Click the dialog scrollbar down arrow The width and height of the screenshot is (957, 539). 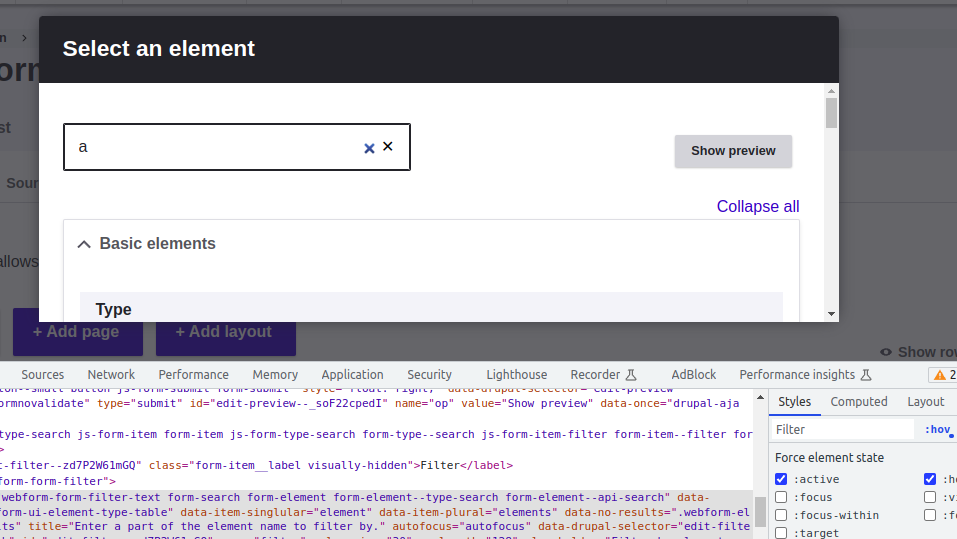831,313
